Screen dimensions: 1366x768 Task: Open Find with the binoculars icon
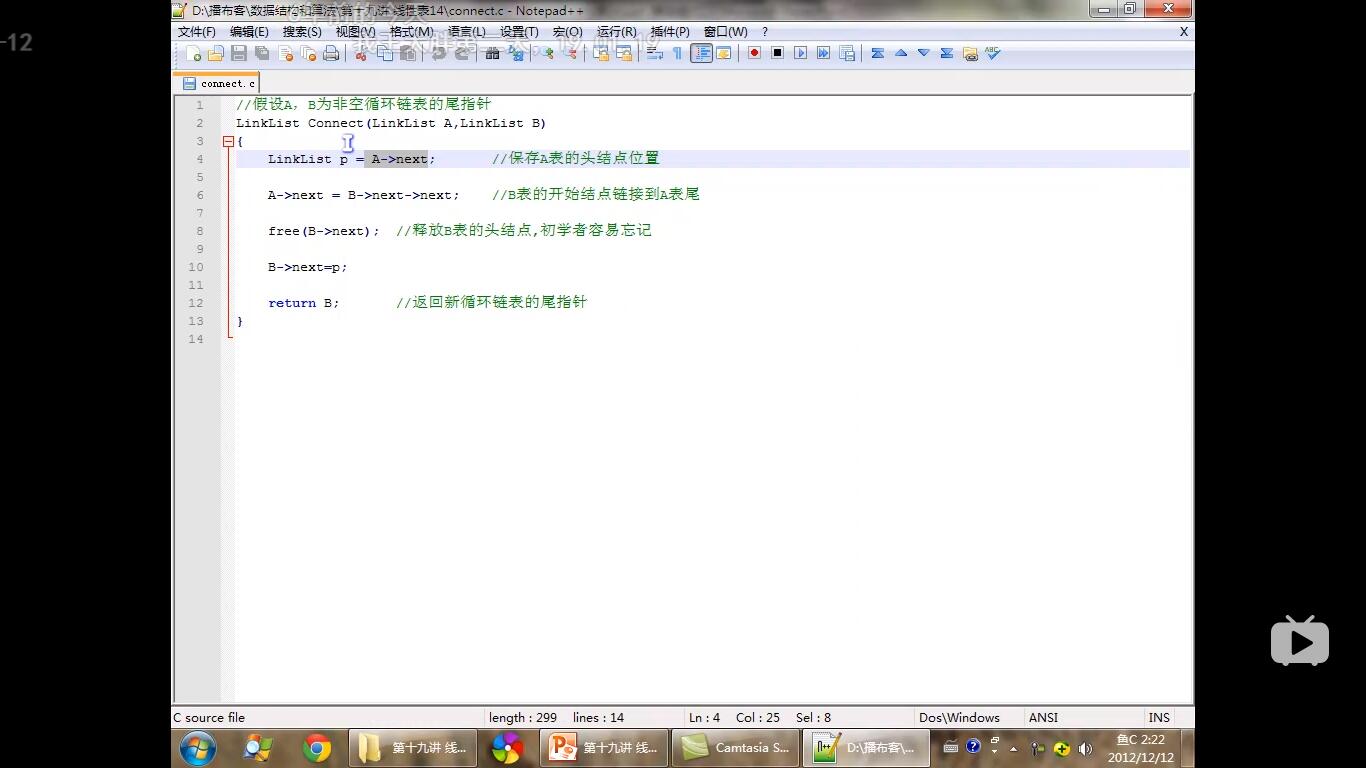point(492,53)
